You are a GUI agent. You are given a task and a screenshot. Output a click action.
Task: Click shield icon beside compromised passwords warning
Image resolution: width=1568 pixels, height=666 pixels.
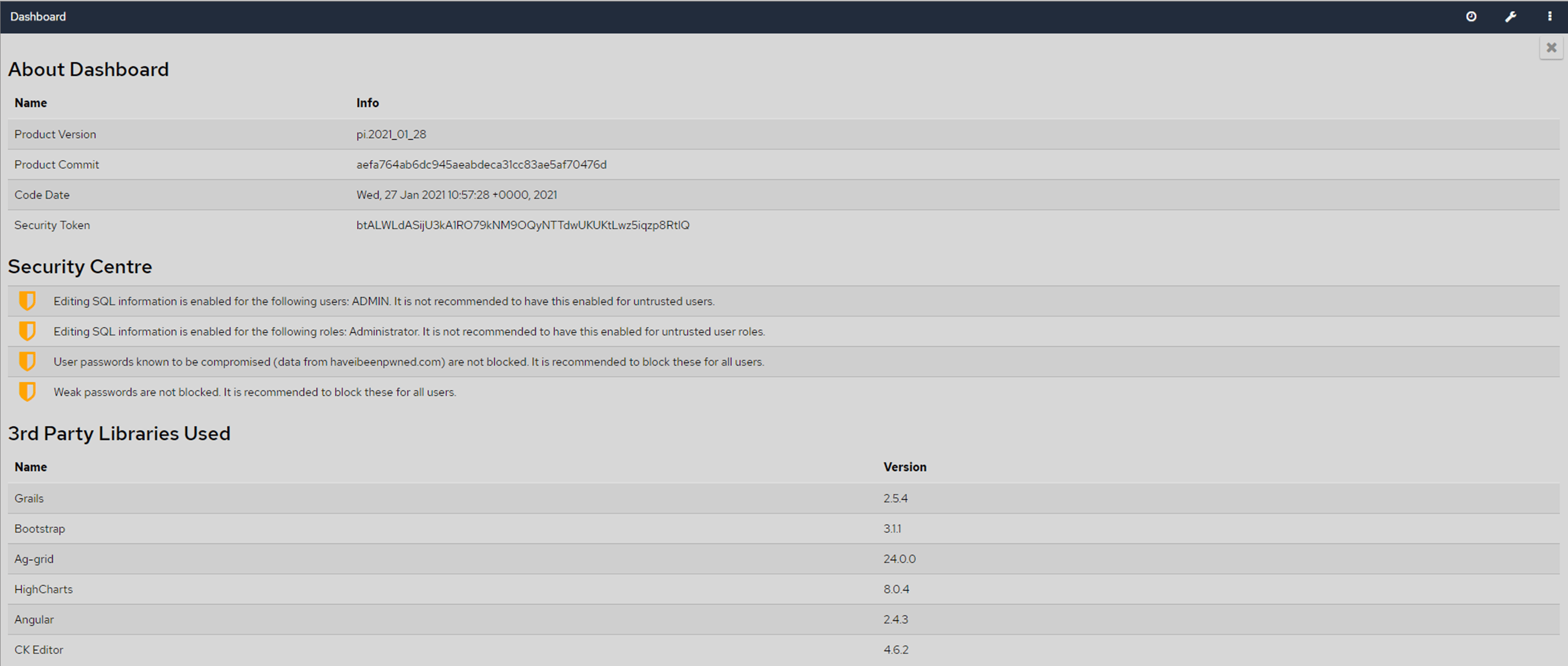point(27,362)
